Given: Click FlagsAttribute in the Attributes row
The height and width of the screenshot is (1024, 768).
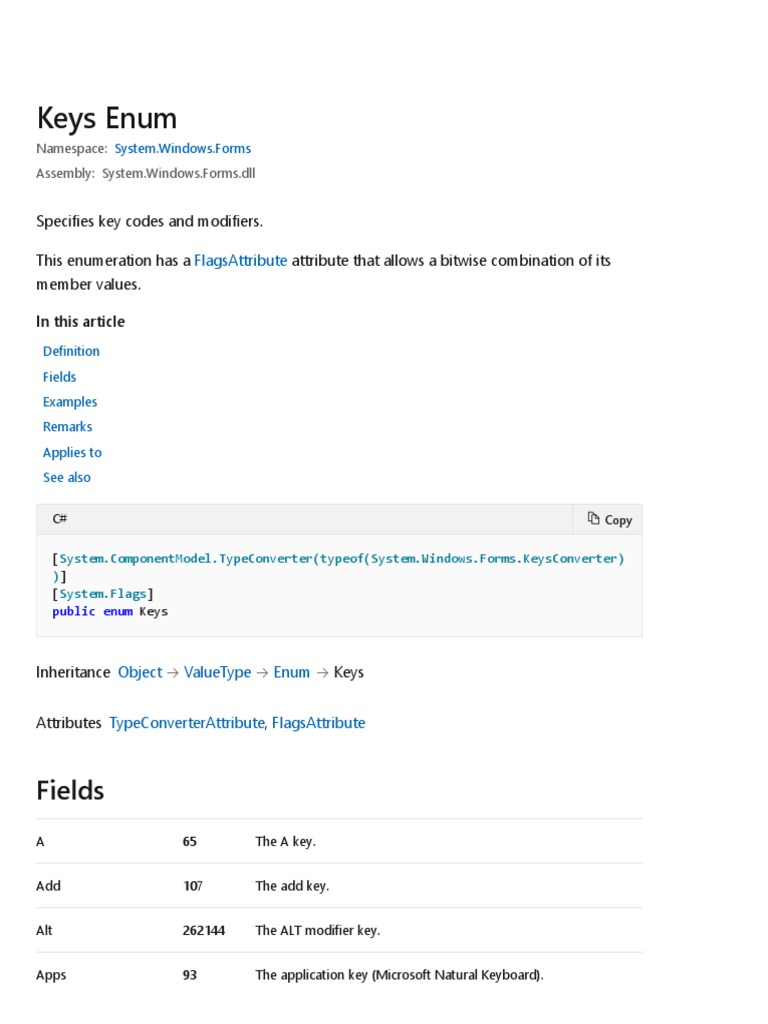Looking at the screenshot, I should click(318, 722).
